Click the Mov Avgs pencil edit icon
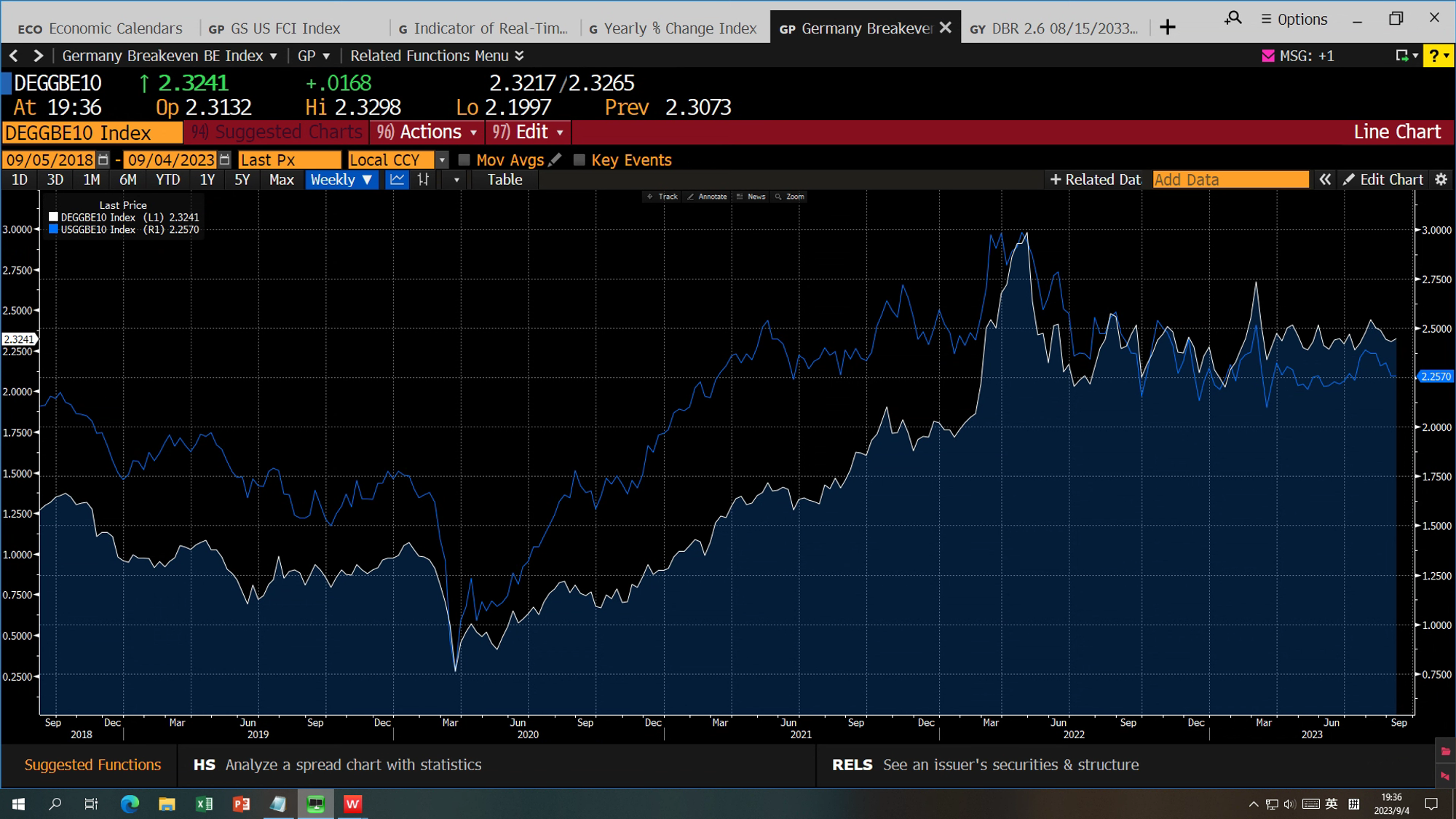The width and height of the screenshot is (1456, 819). pos(555,159)
